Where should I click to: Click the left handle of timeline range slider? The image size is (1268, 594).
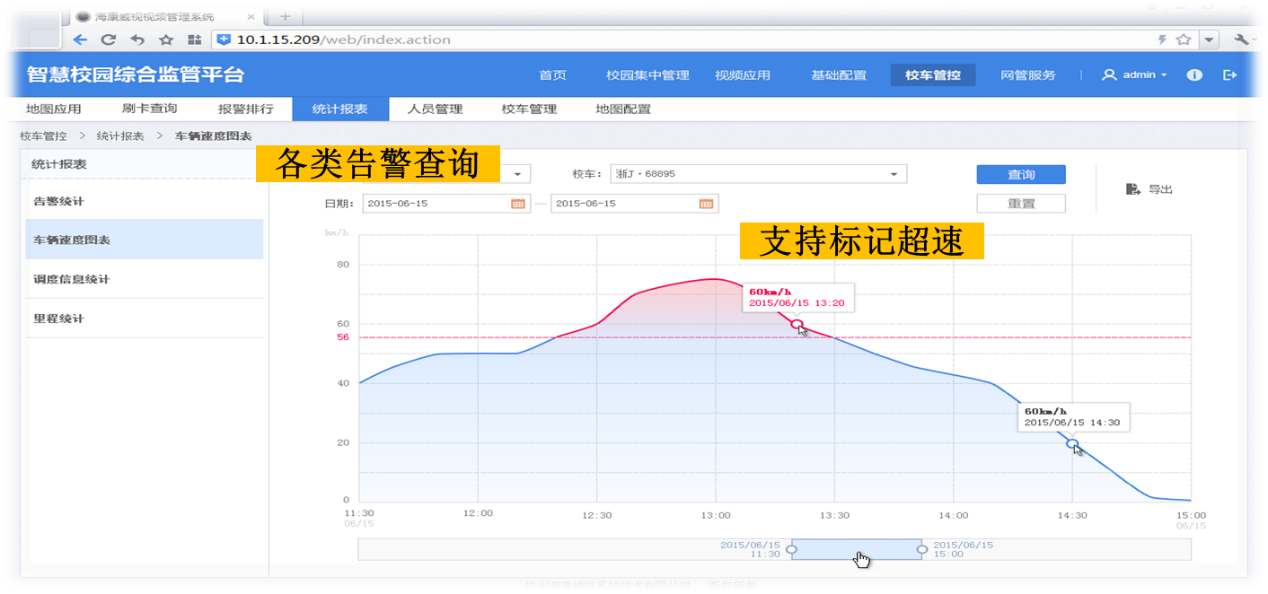792,549
